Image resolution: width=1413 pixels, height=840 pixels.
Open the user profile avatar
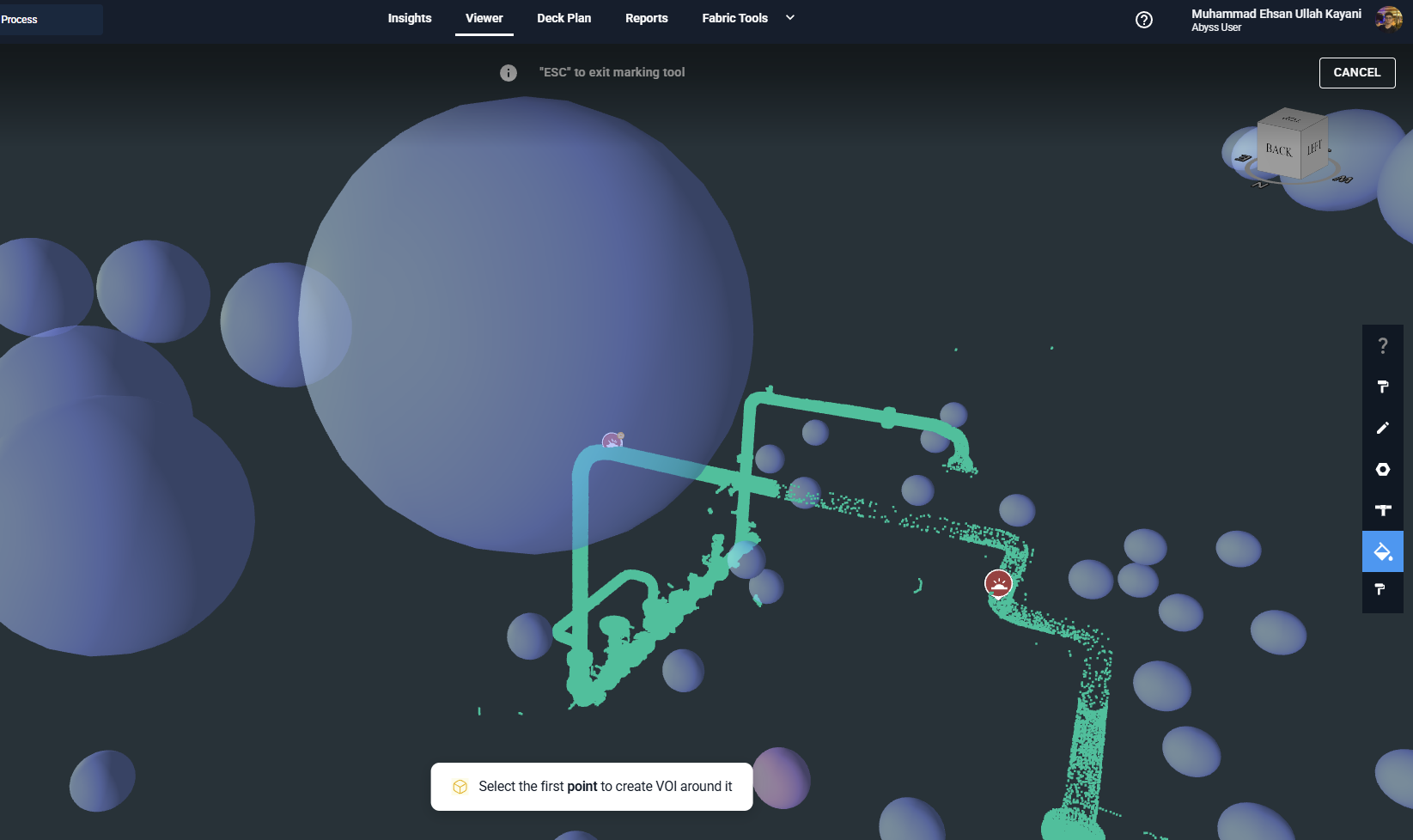click(1388, 19)
